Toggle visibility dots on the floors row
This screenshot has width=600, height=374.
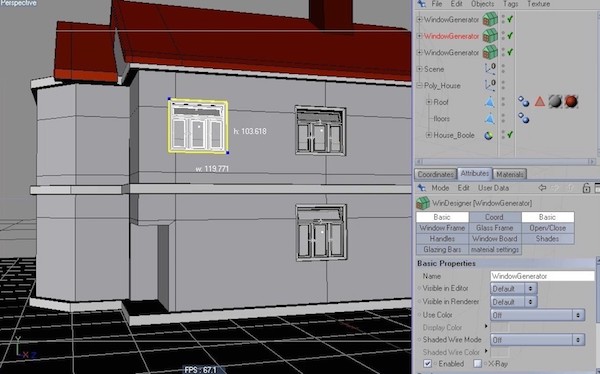pyautogui.click(x=503, y=118)
